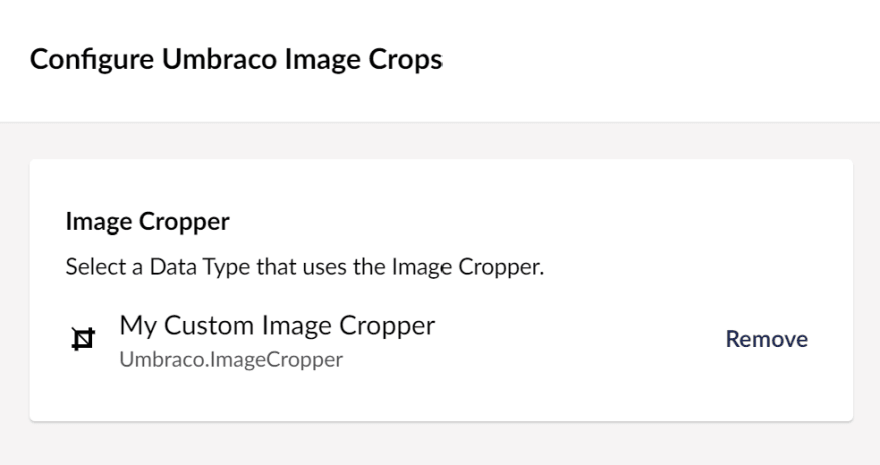Click the Umbraco.ImageCropper alias text
The height and width of the screenshot is (465, 880).
pos(231,360)
